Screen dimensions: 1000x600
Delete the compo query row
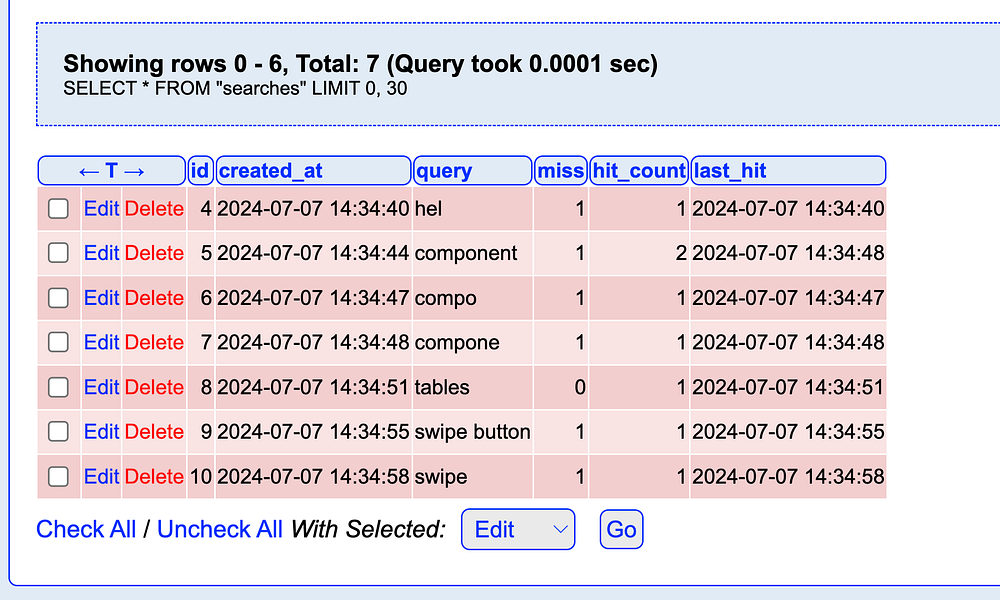154,298
